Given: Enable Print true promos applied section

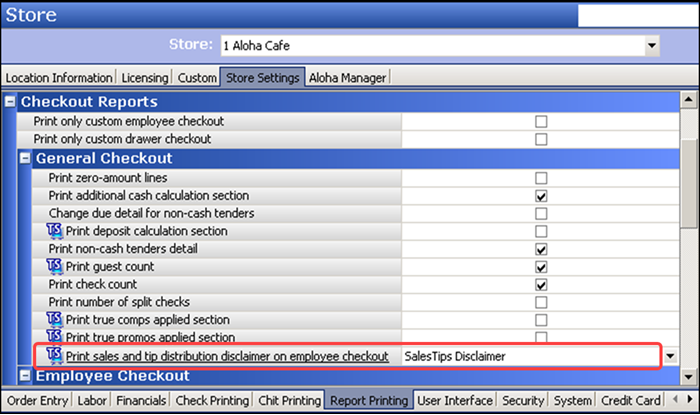Looking at the screenshot, I should [541, 336].
